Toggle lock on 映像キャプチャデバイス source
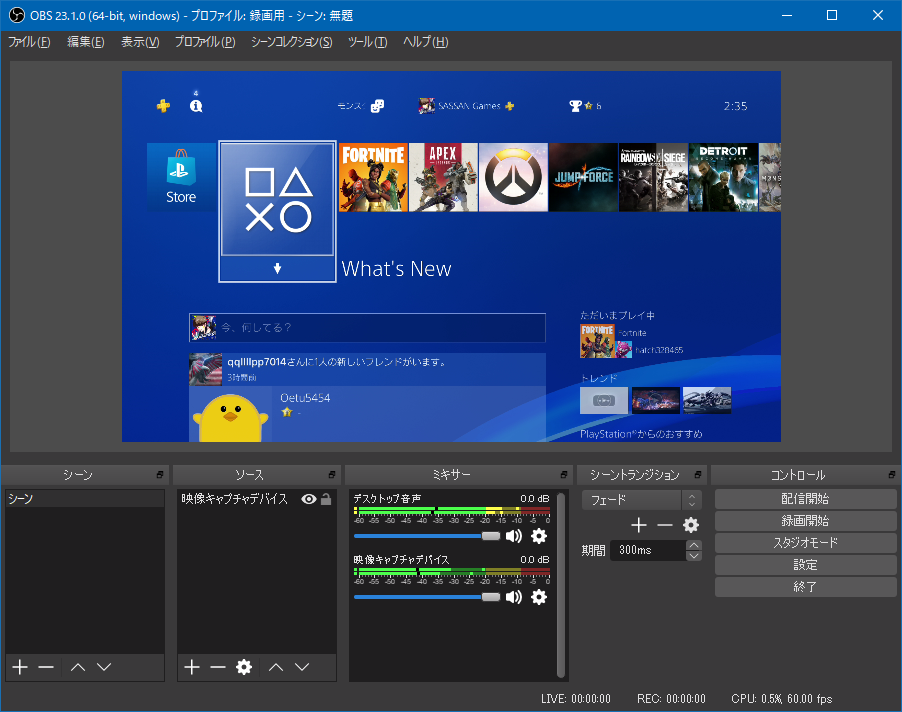This screenshot has width=902, height=712. (x=326, y=499)
